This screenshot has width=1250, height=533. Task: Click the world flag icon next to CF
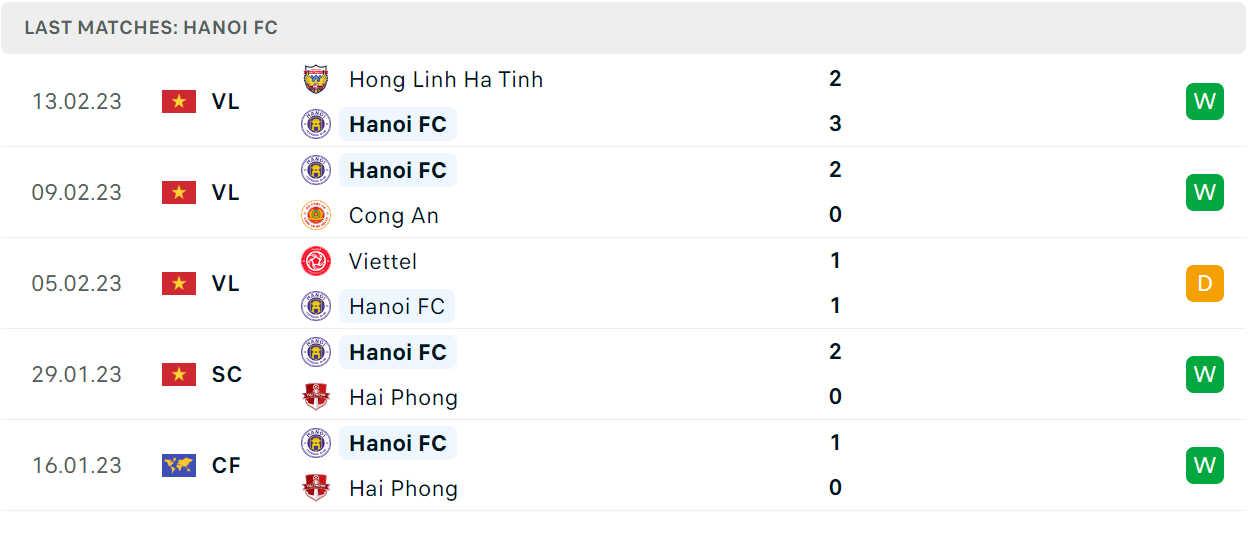[x=179, y=465]
